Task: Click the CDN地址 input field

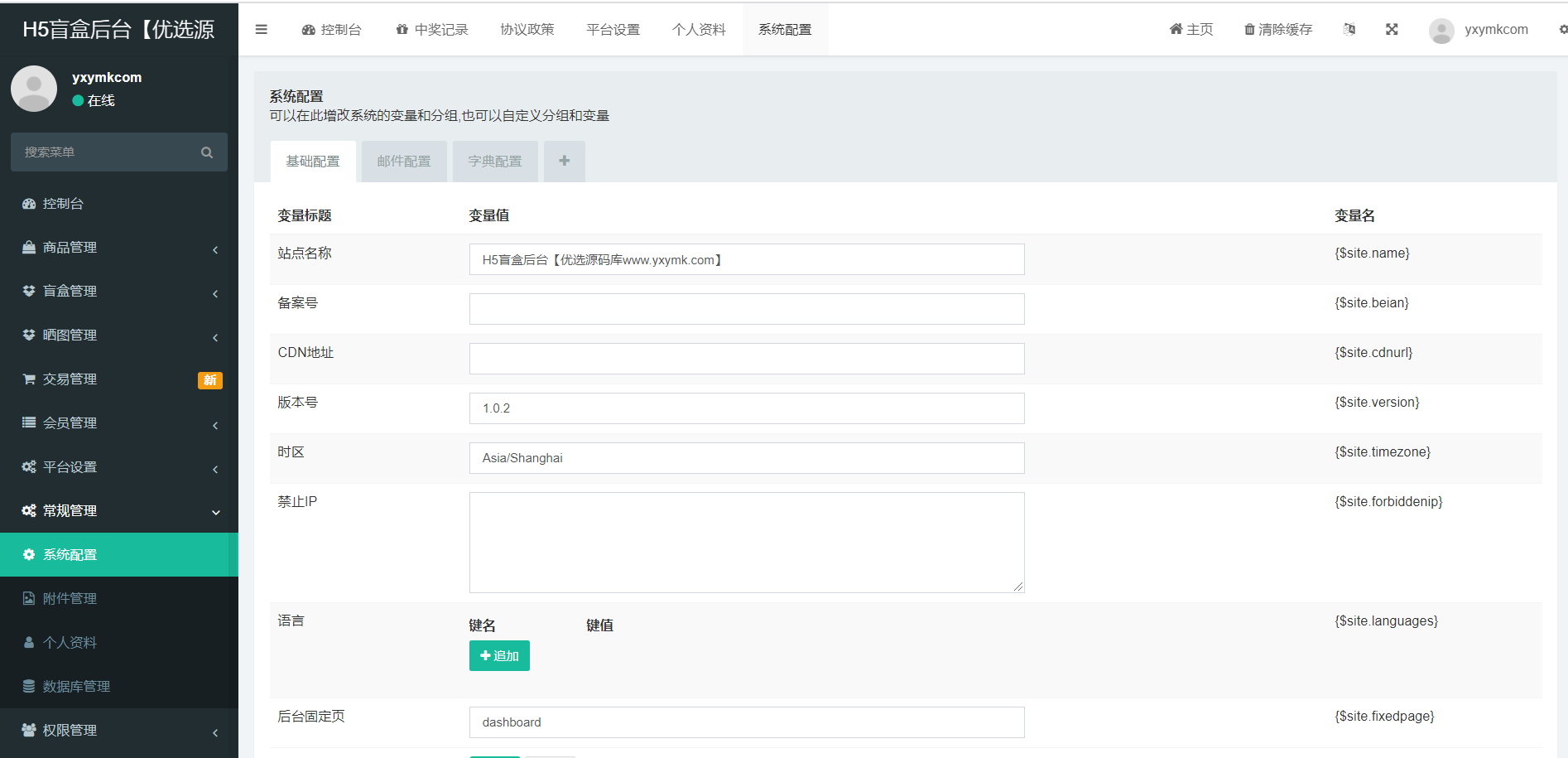Action: [747, 359]
